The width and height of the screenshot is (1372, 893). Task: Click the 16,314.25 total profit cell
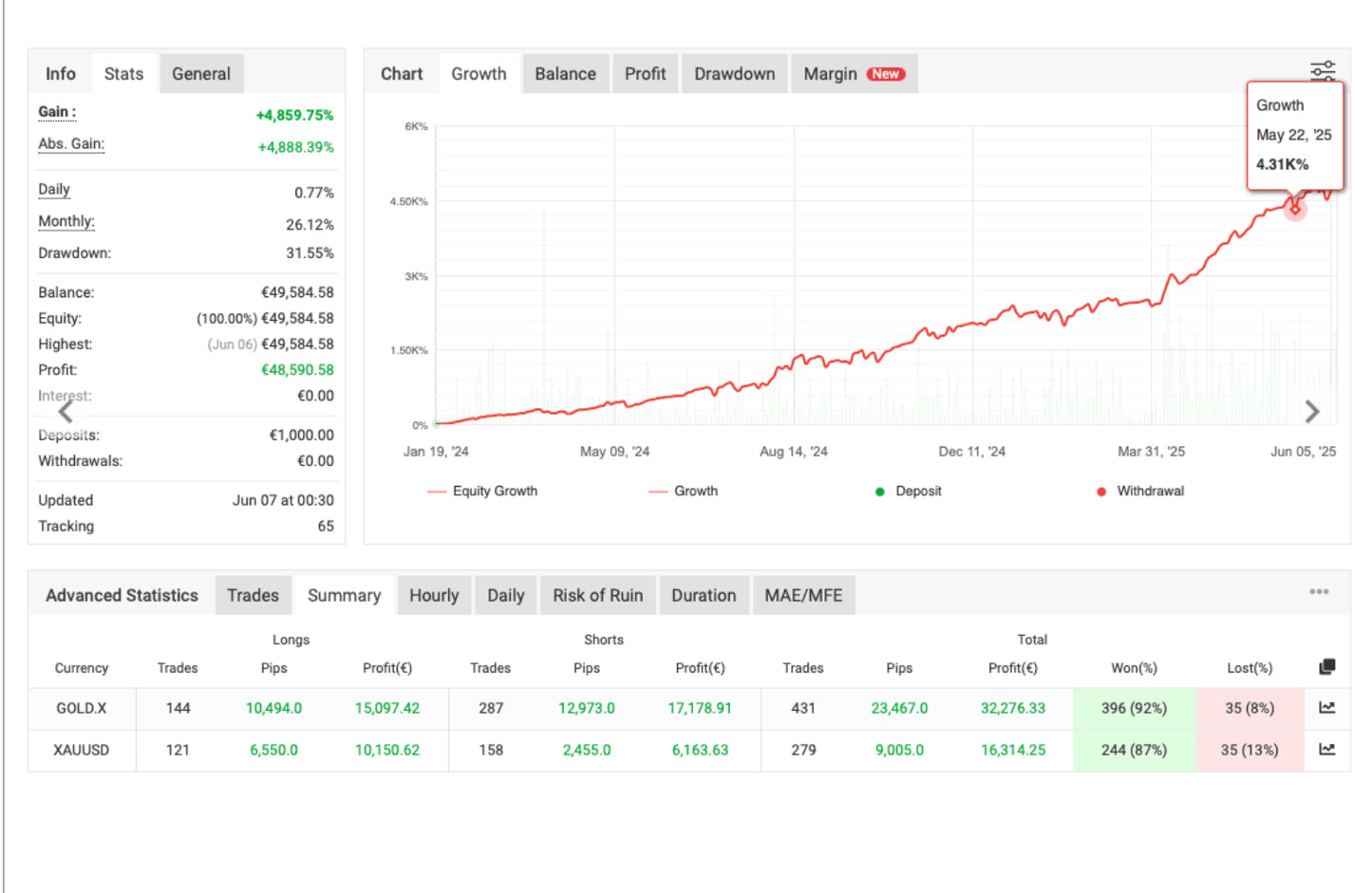[1013, 750]
